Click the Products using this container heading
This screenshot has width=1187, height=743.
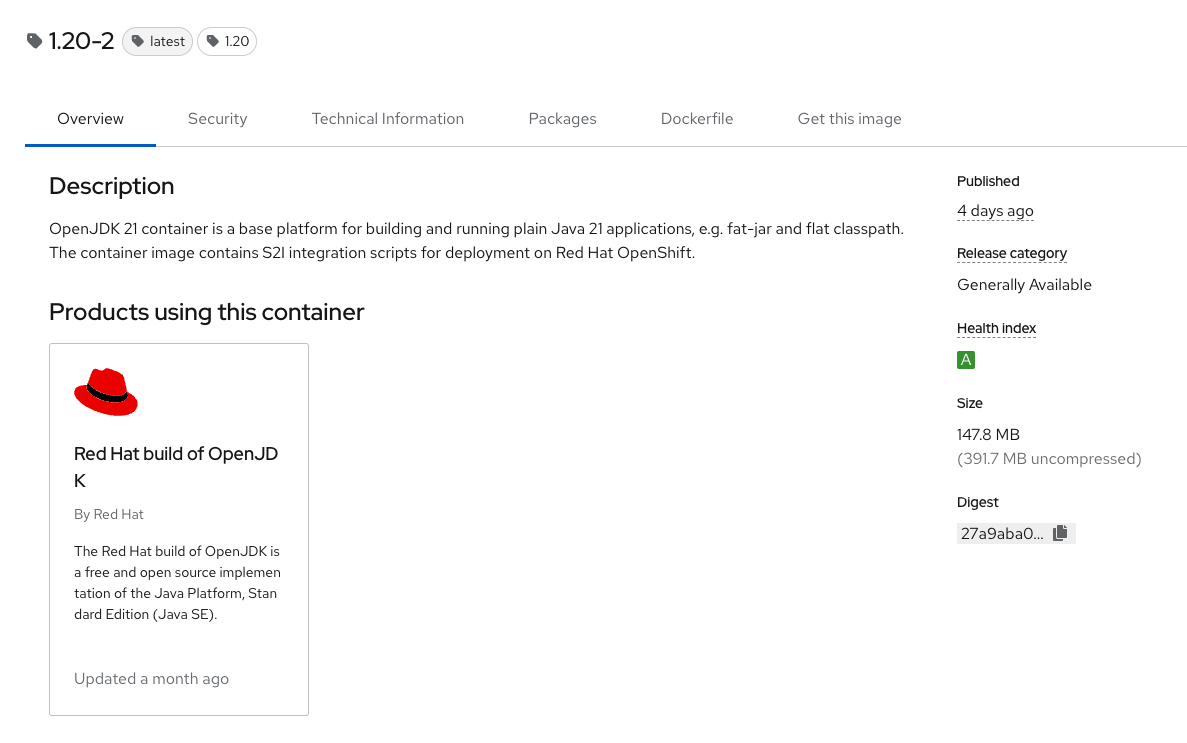pos(207,312)
